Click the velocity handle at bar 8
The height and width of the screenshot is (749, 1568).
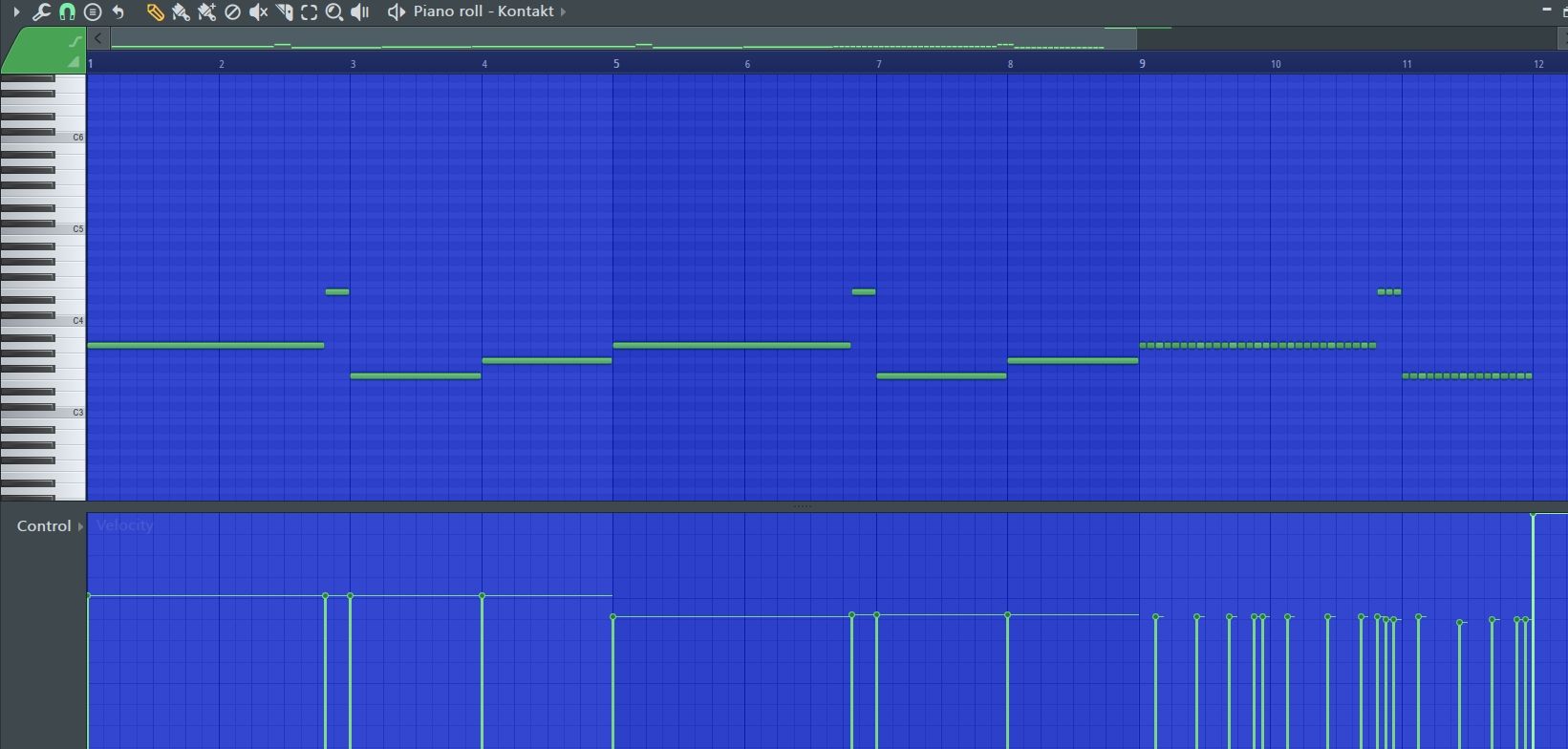click(x=1007, y=615)
